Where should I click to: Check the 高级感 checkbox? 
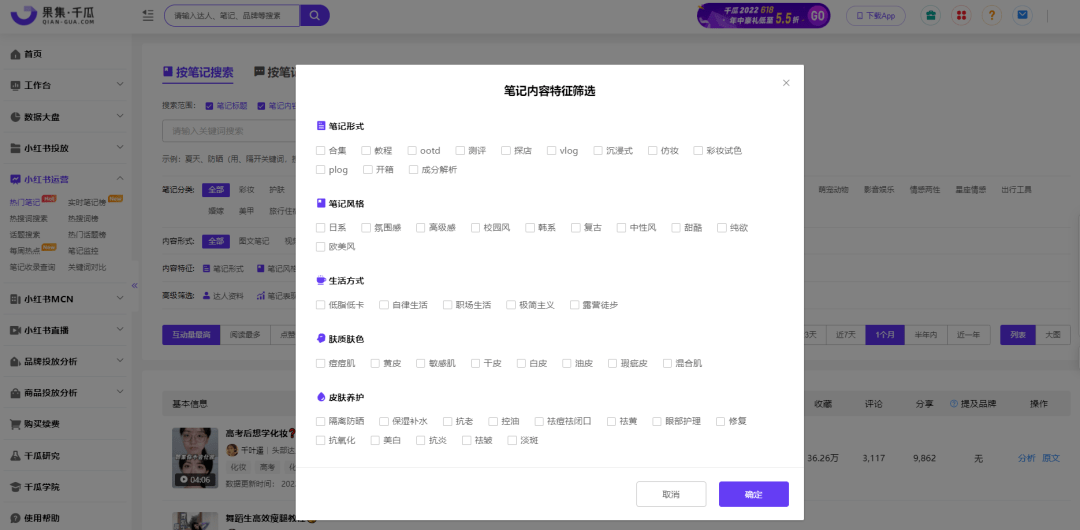click(420, 227)
